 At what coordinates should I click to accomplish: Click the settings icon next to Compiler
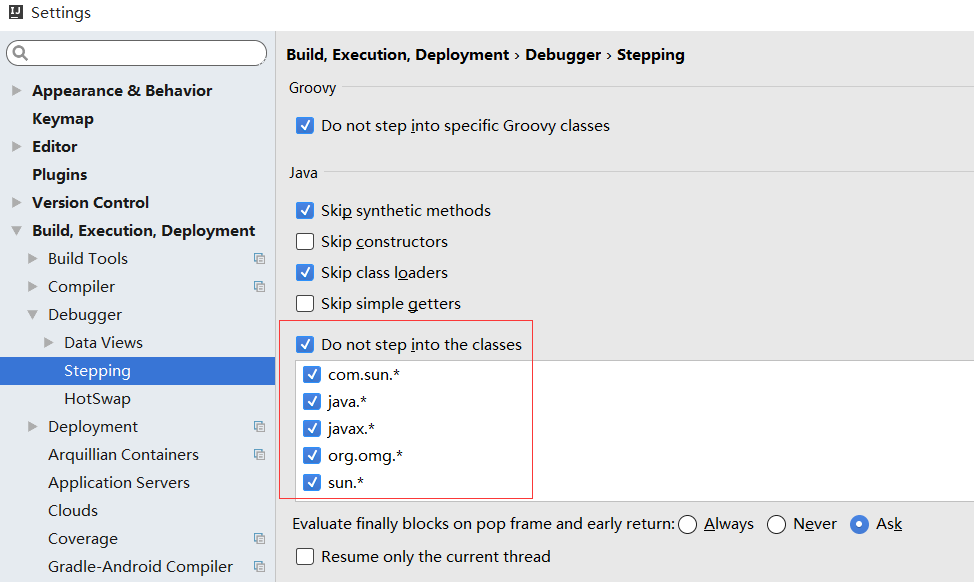pyautogui.click(x=259, y=286)
